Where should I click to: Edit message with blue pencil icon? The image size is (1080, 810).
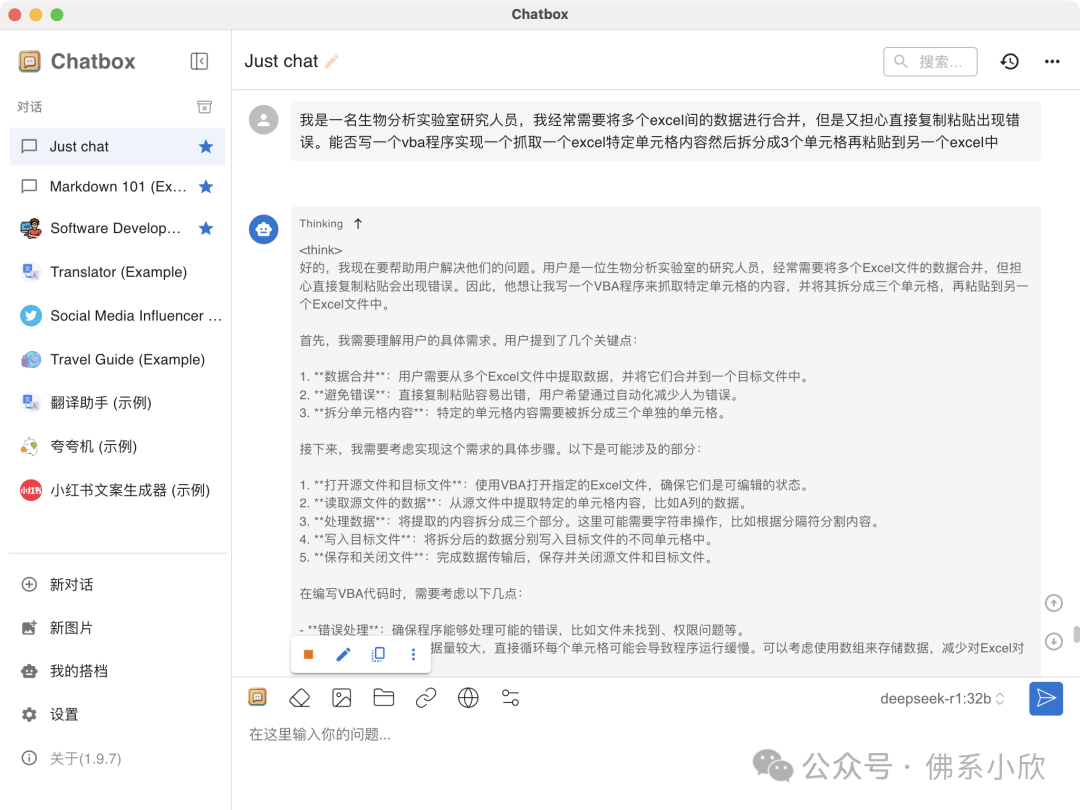343,654
